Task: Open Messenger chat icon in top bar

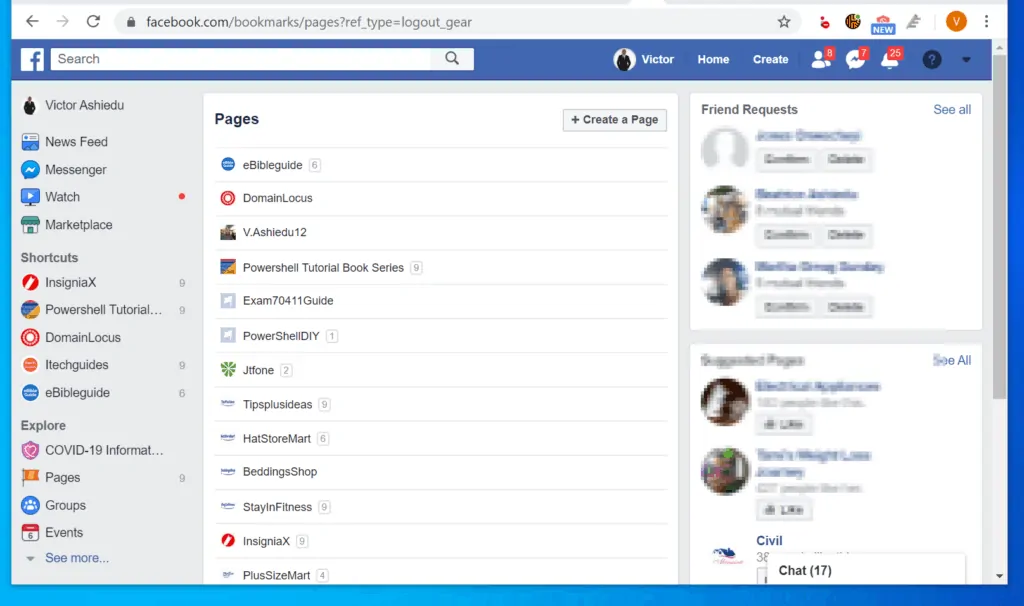Action: click(856, 59)
